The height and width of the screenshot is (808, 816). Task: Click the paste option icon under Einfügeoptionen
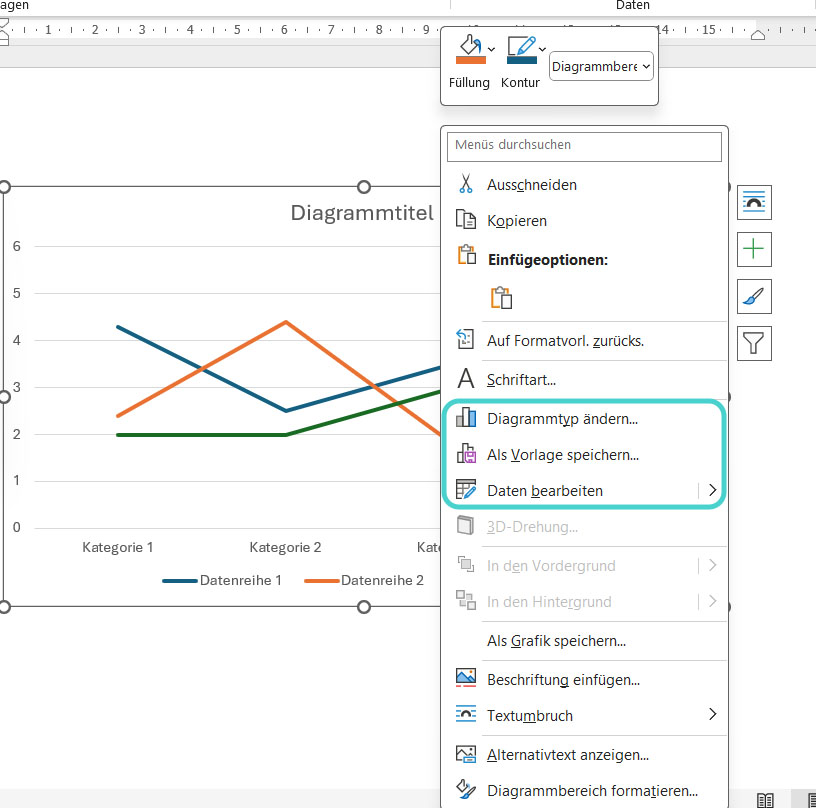pyautogui.click(x=501, y=298)
